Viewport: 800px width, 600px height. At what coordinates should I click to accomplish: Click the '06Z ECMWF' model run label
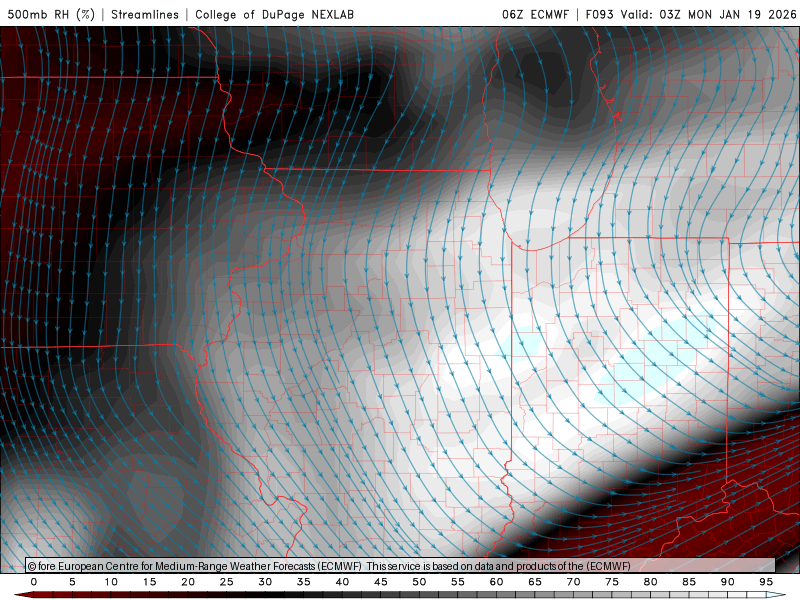pos(535,14)
